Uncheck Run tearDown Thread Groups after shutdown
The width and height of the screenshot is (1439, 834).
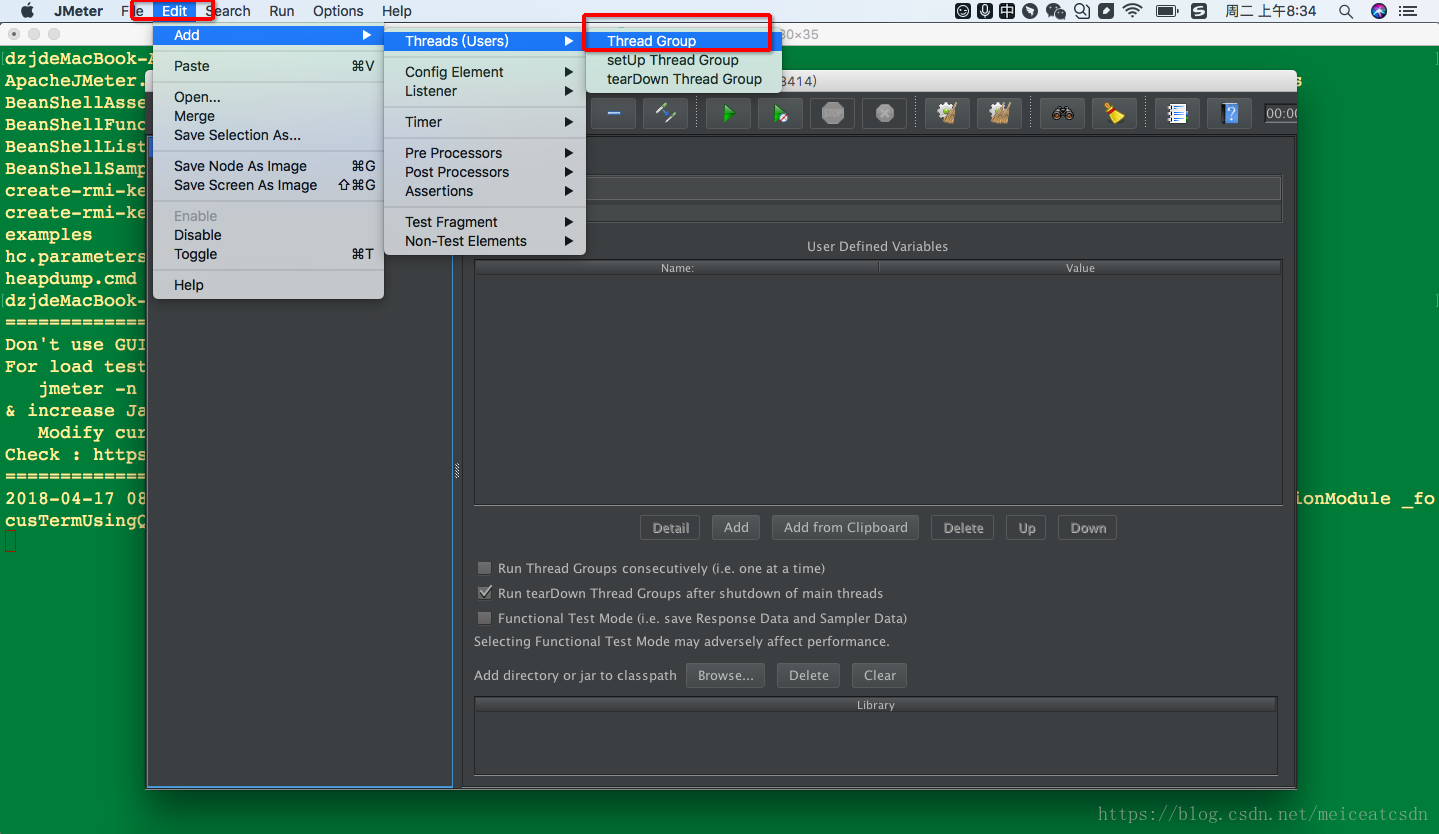tap(485, 593)
